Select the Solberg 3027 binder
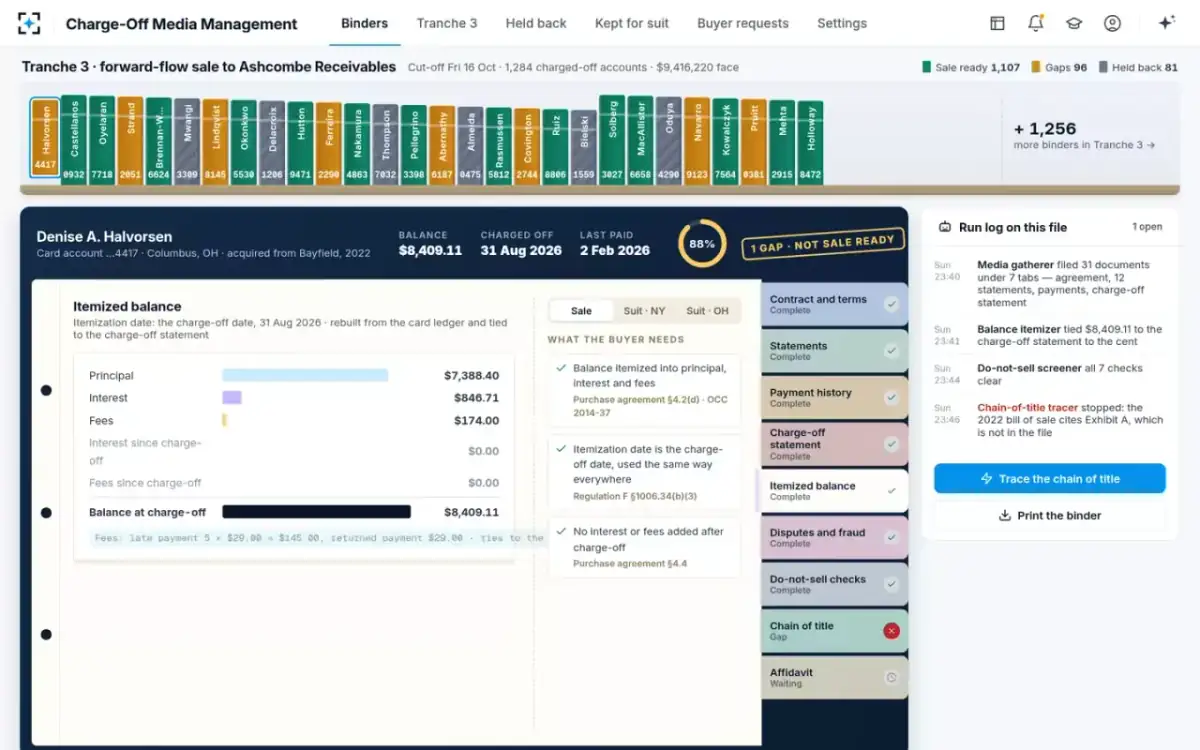 coord(612,139)
